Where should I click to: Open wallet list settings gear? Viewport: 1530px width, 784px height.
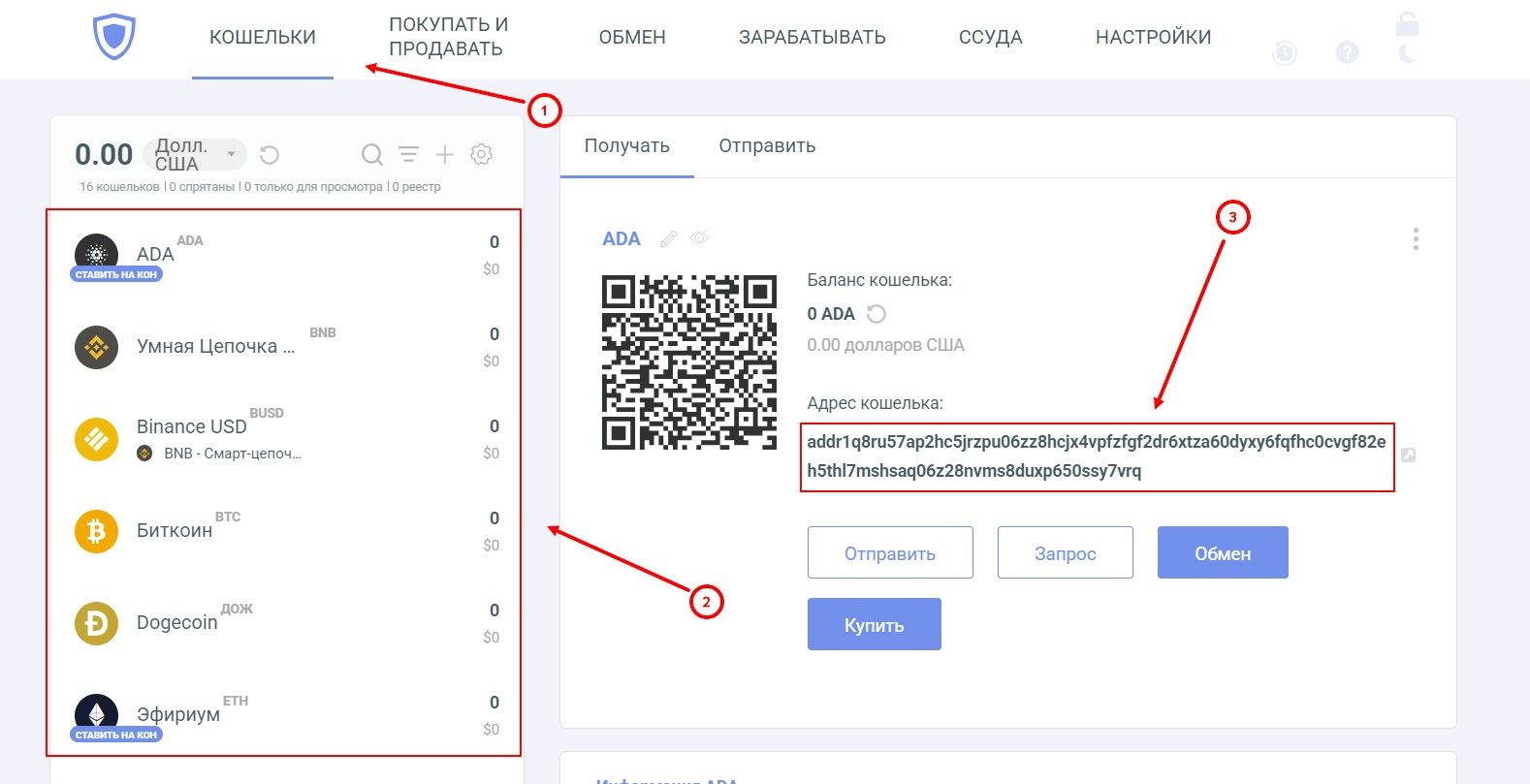(x=481, y=154)
